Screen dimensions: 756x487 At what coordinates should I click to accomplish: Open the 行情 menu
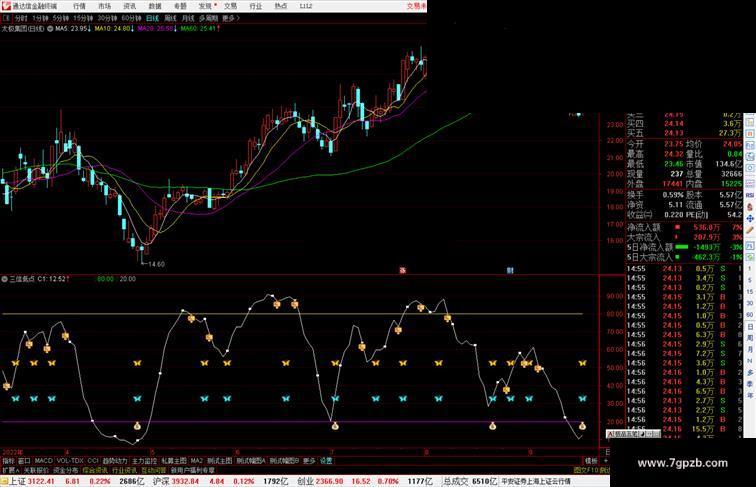(79, 6)
